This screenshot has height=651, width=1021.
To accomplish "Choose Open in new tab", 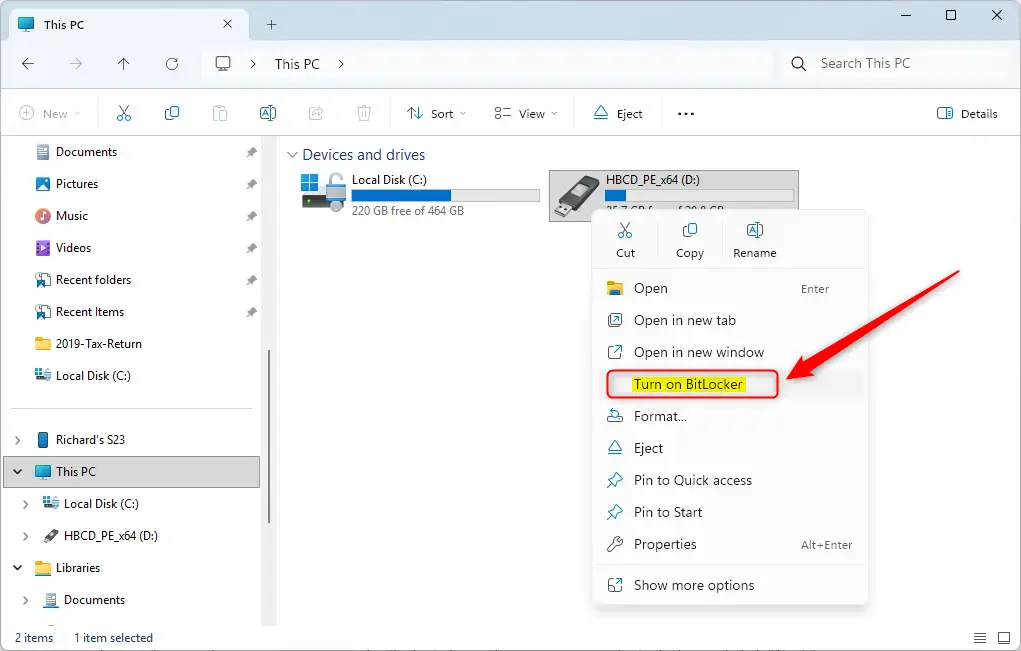I will pos(729,320).
